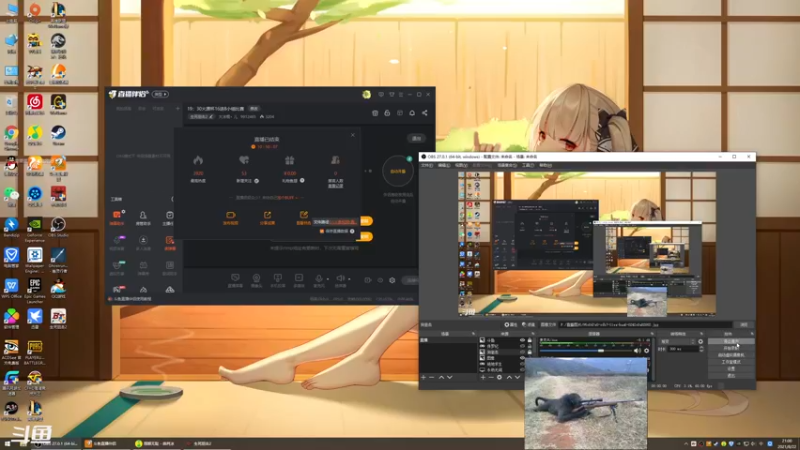Click Filters button in OBS source toolbar
The image size is (800, 450).
pyautogui.click(x=529, y=324)
